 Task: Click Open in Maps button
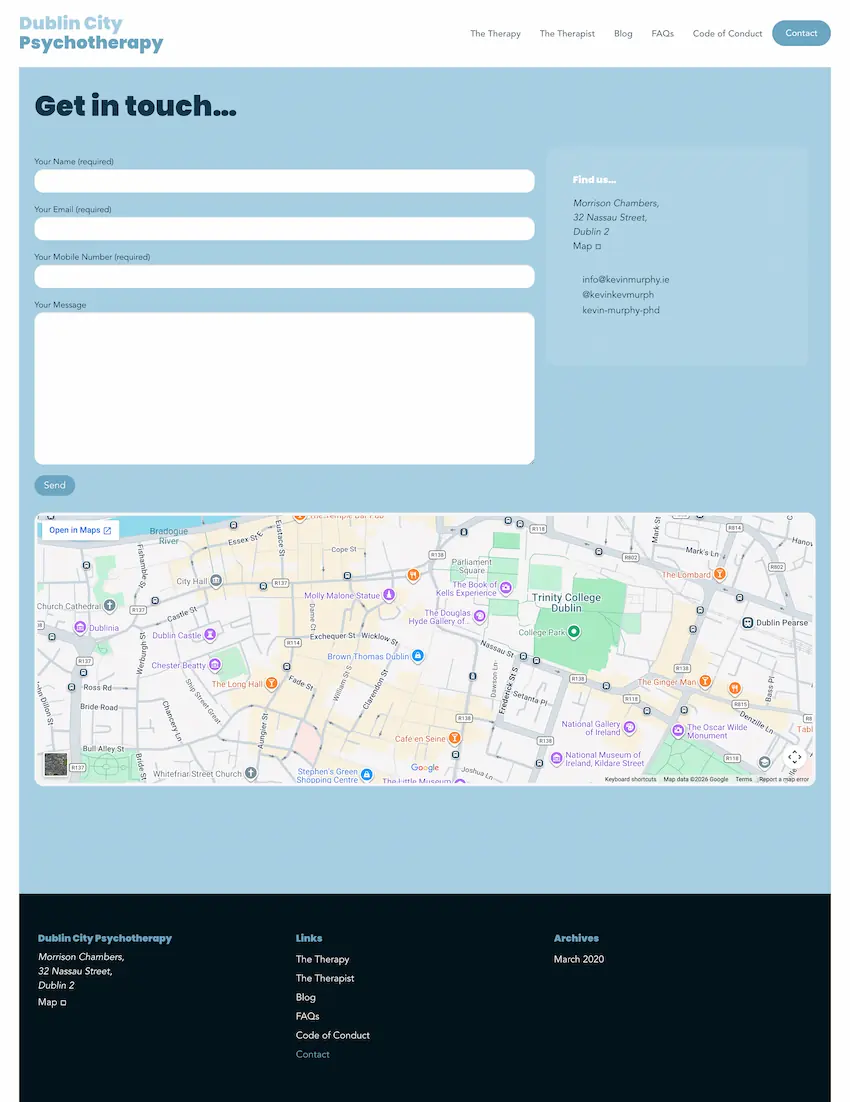point(79,530)
